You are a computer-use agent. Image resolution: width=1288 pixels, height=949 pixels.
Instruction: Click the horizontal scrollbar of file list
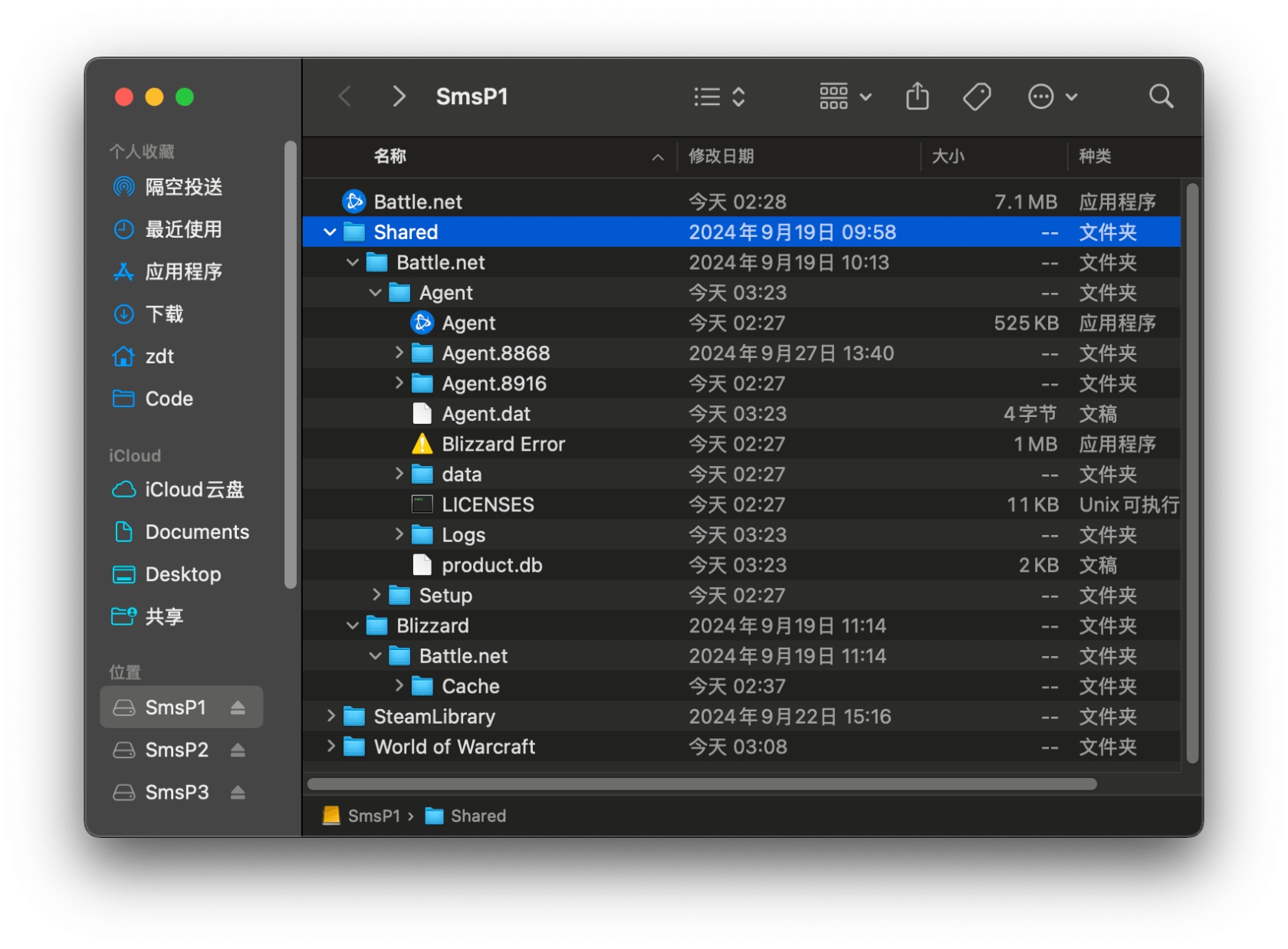[701, 783]
